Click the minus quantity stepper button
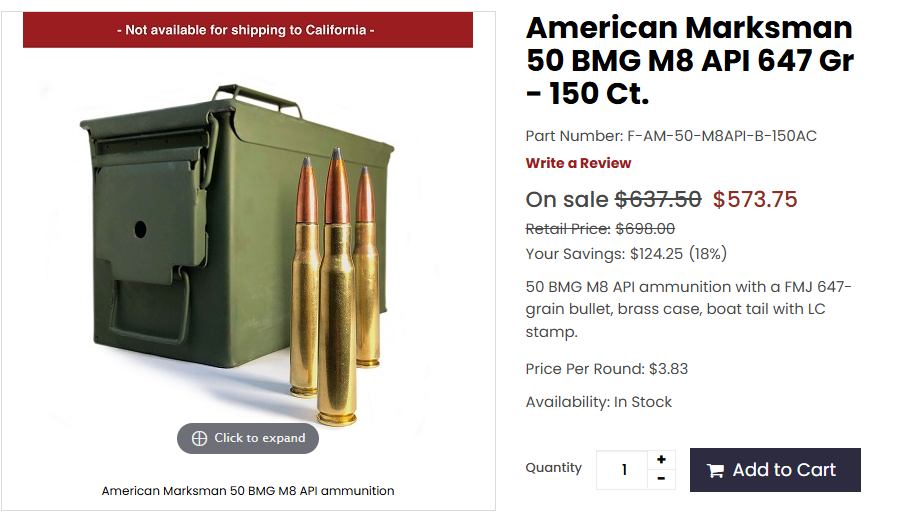903x520 pixels. [x=661, y=479]
